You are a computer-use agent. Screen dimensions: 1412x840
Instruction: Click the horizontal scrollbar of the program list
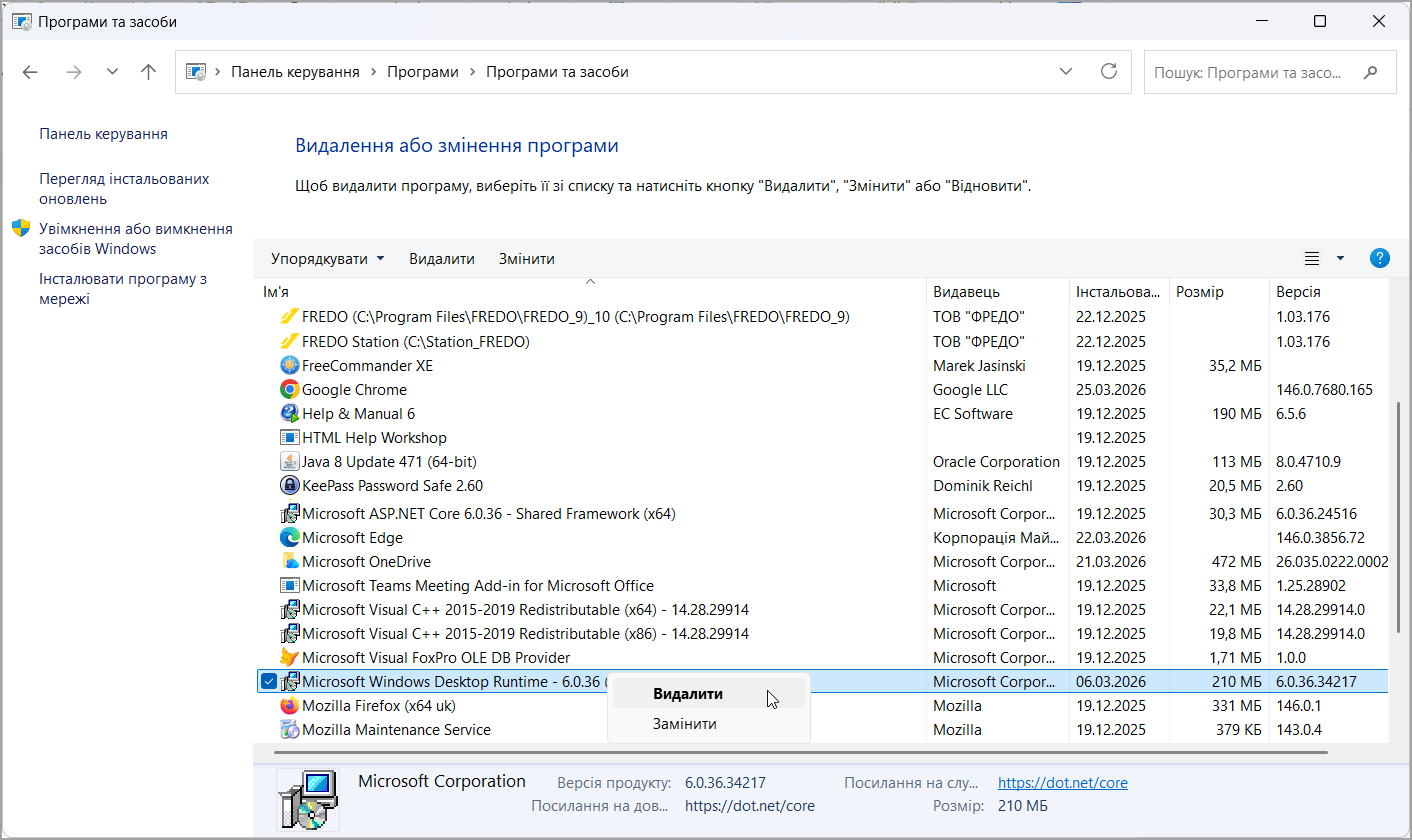[800, 751]
